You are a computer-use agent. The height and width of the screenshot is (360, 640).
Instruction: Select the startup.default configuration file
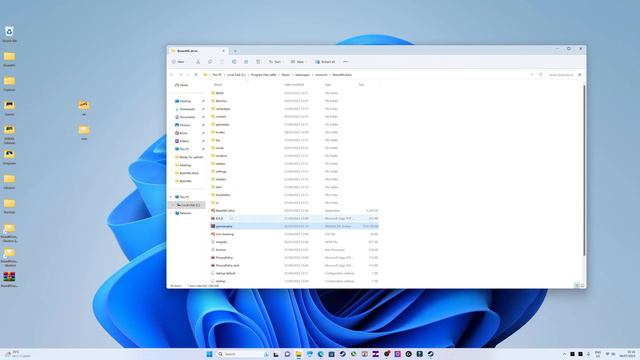pyautogui.click(x=294, y=273)
